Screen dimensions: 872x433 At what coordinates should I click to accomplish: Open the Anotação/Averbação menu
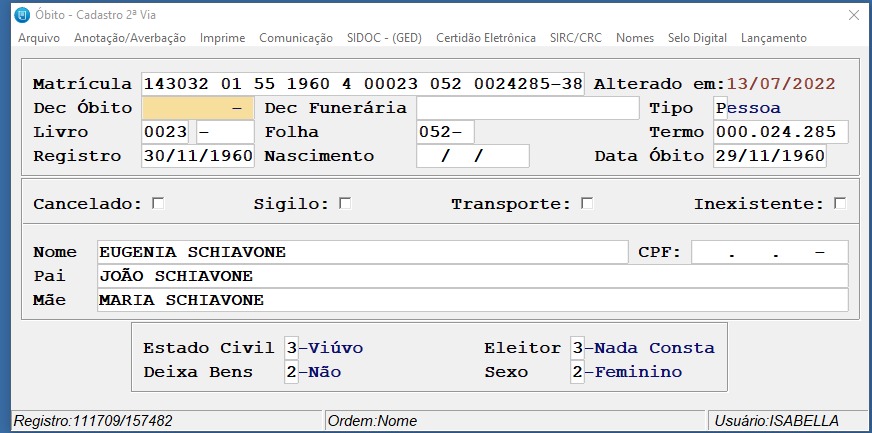(x=130, y=38)
